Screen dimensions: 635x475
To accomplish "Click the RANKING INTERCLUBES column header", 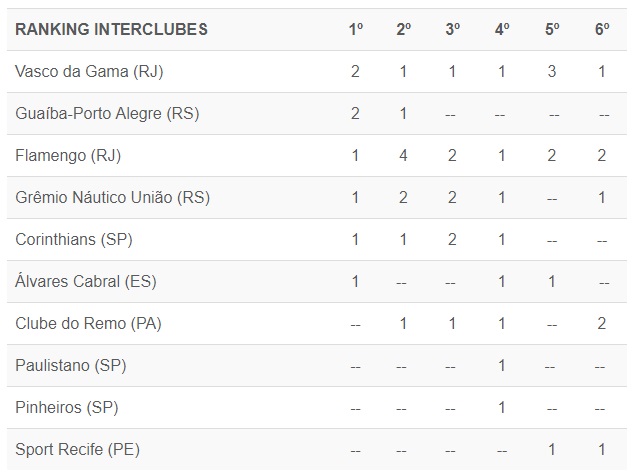I will (112, 29).
